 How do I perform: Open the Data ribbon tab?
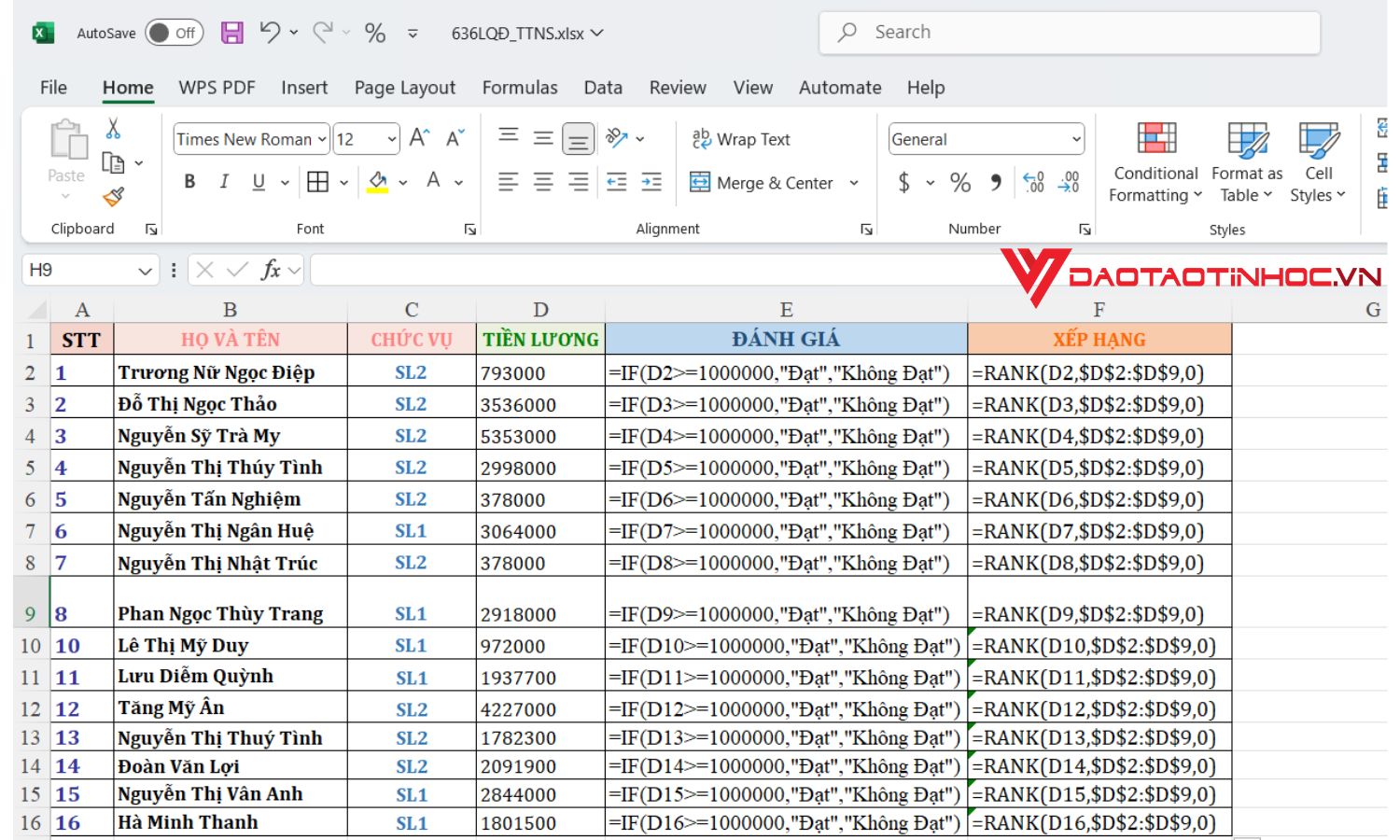point(602,87)
